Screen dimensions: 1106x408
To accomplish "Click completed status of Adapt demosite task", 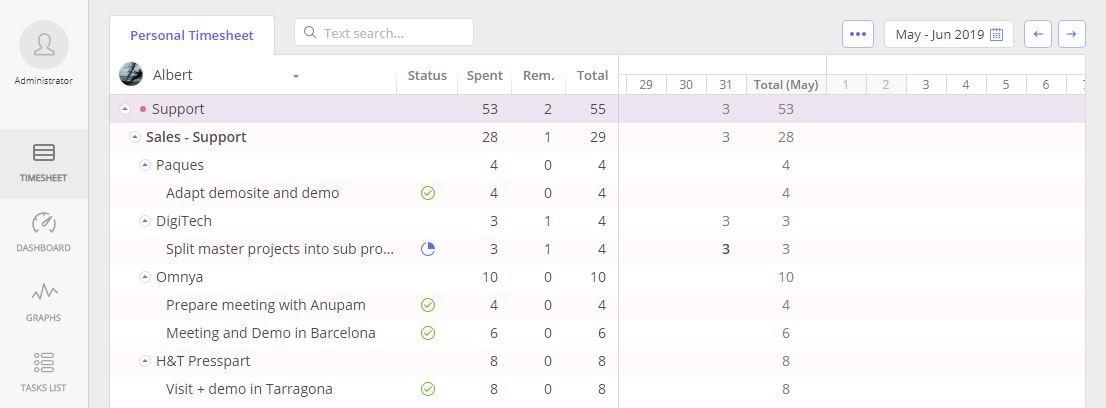I will (428, 193).
